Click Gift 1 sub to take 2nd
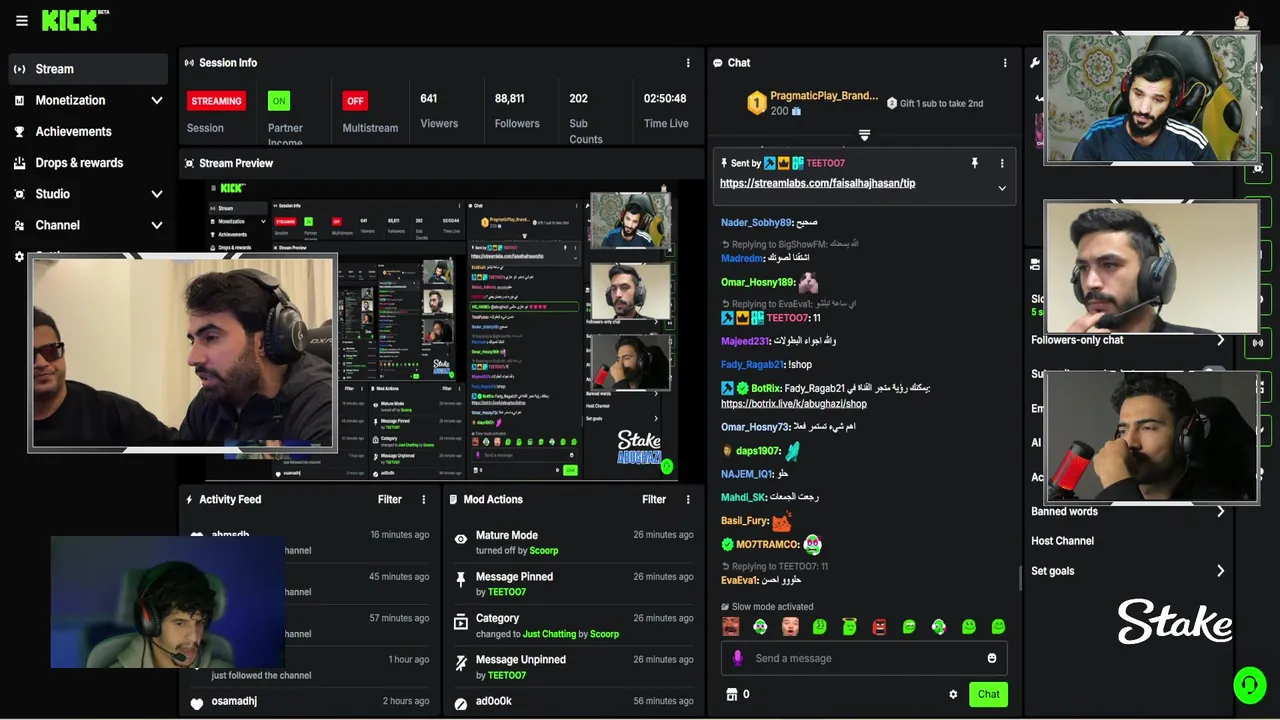1280x720 pixels. pos(935,103)
